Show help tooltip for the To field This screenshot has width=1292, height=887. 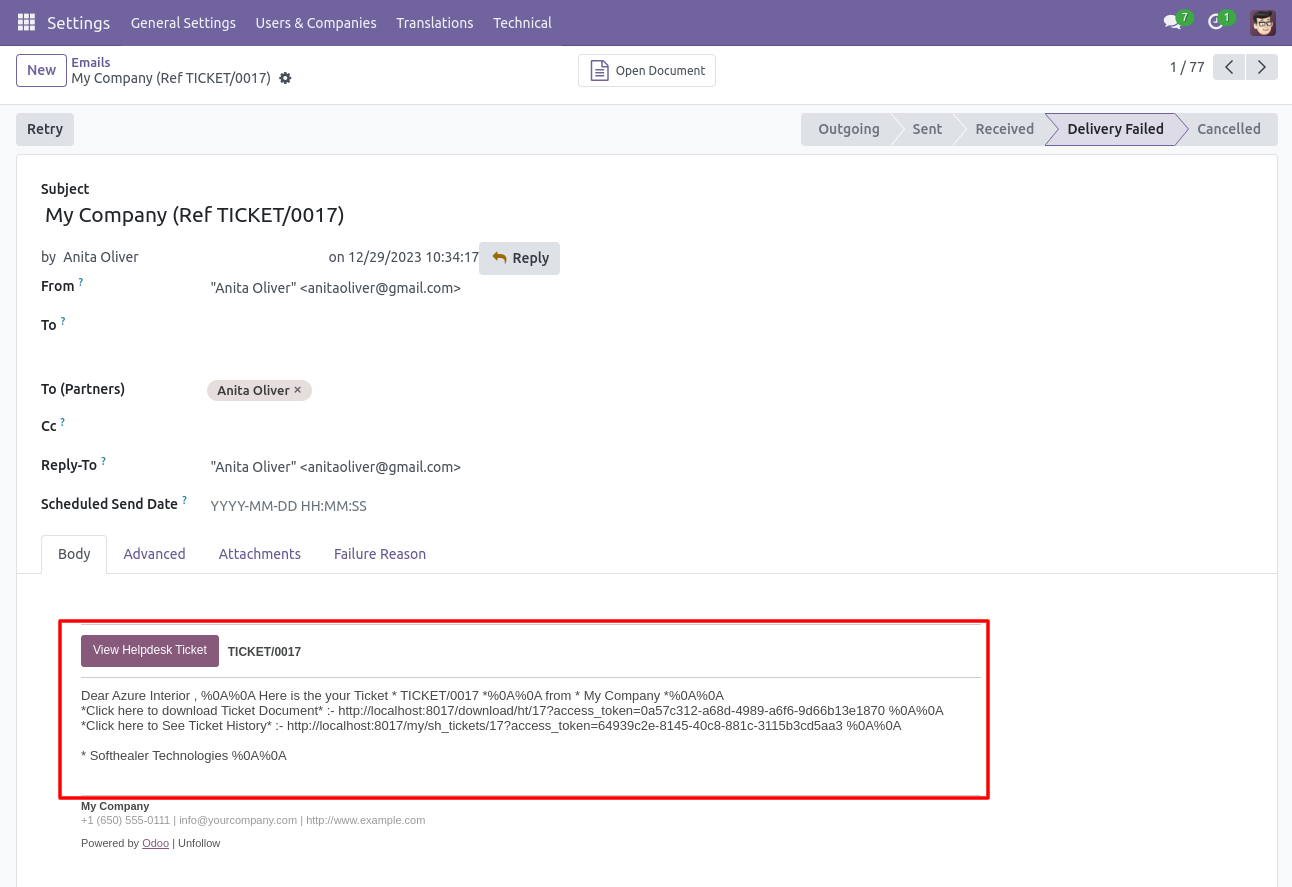point(63,321)
